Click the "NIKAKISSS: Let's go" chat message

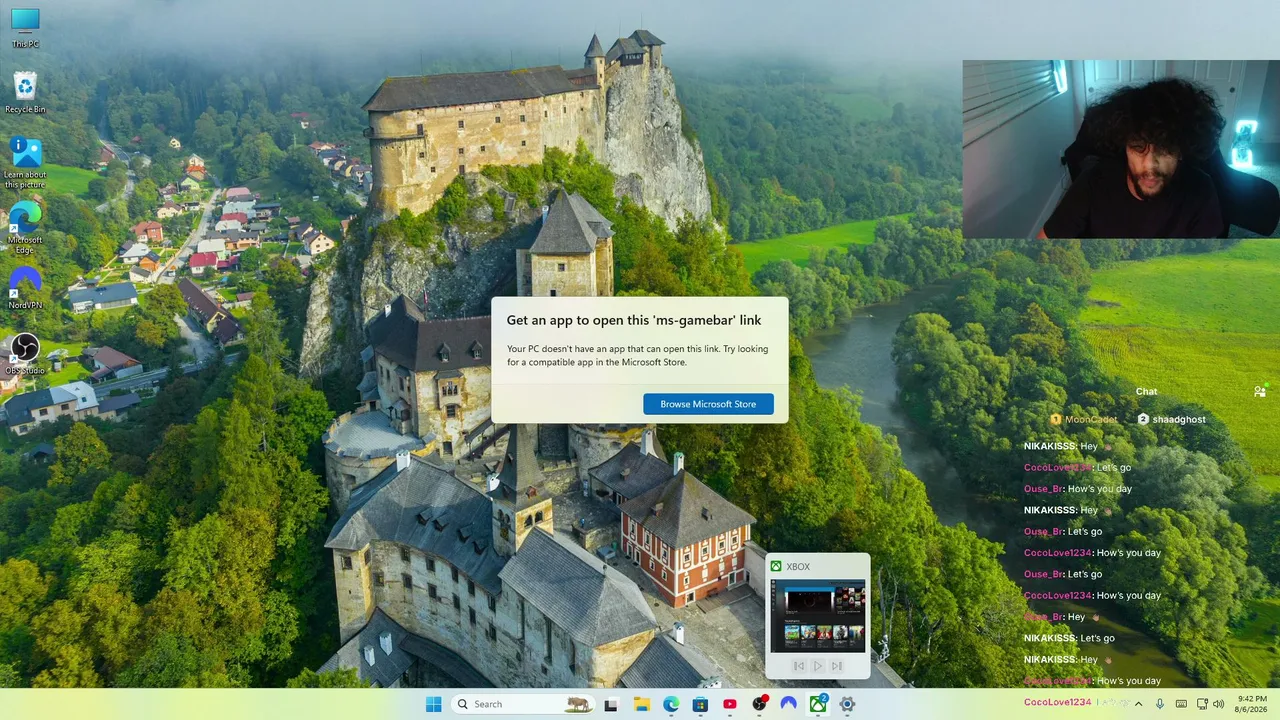tap(1069, 638)
